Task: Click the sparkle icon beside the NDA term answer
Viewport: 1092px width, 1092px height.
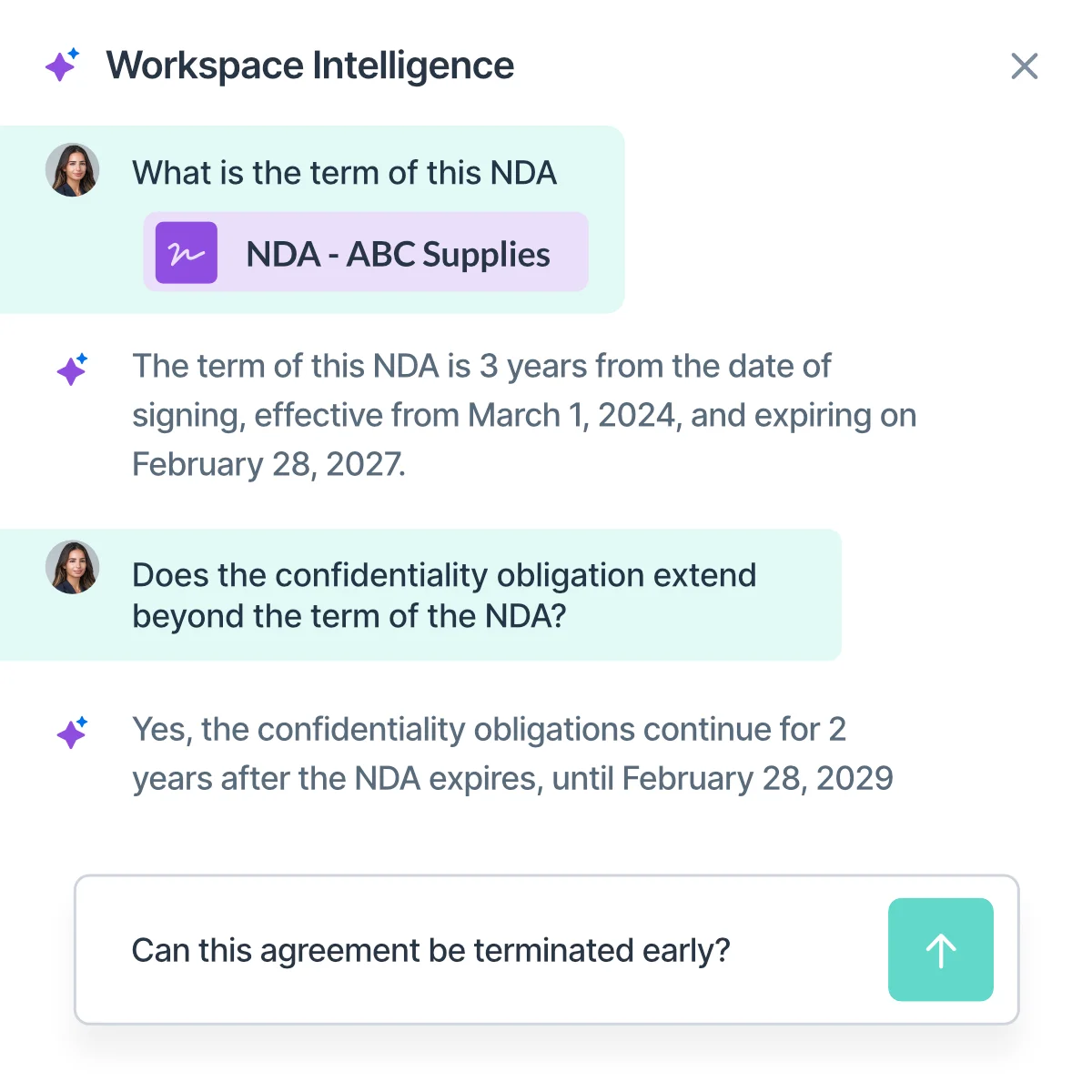Action: (x=72, y=369)
